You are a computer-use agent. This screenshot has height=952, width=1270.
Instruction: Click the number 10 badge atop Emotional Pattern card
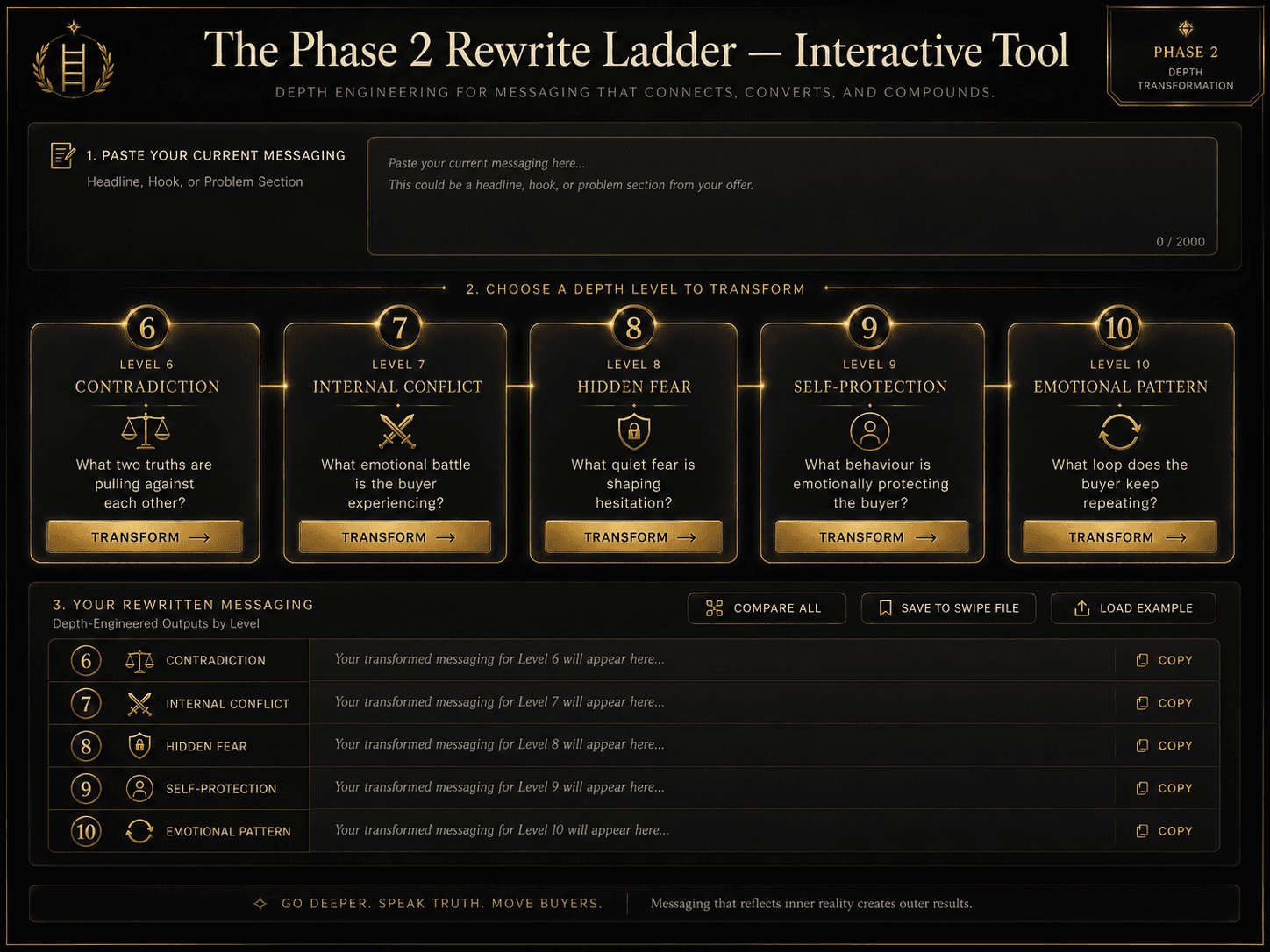[x=1119, y=328]
